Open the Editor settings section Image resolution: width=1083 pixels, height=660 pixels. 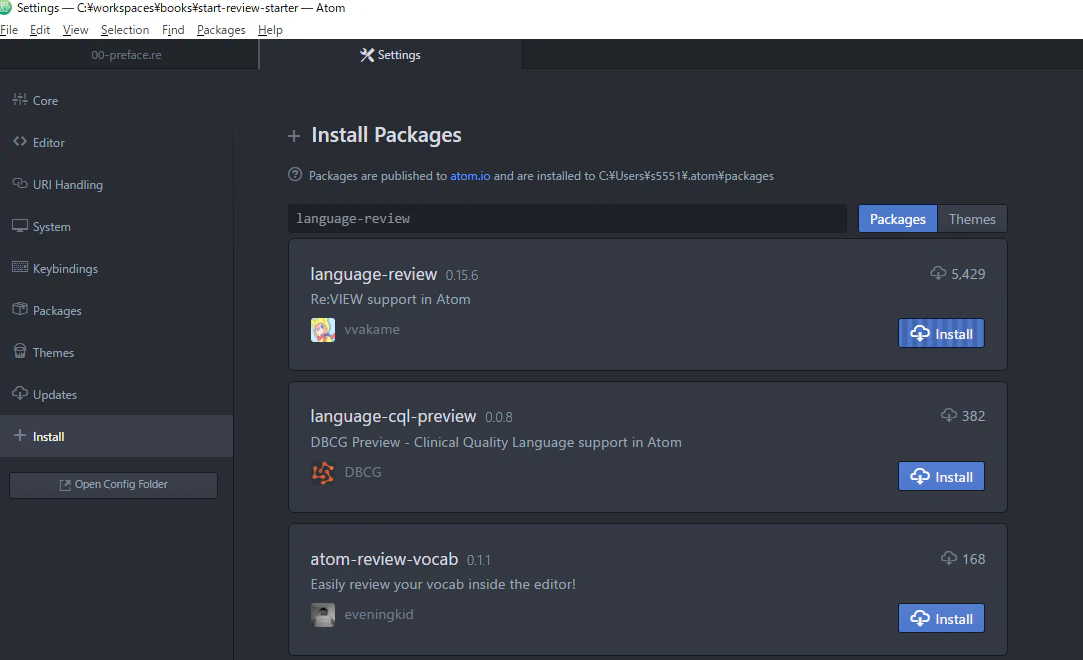116,143
